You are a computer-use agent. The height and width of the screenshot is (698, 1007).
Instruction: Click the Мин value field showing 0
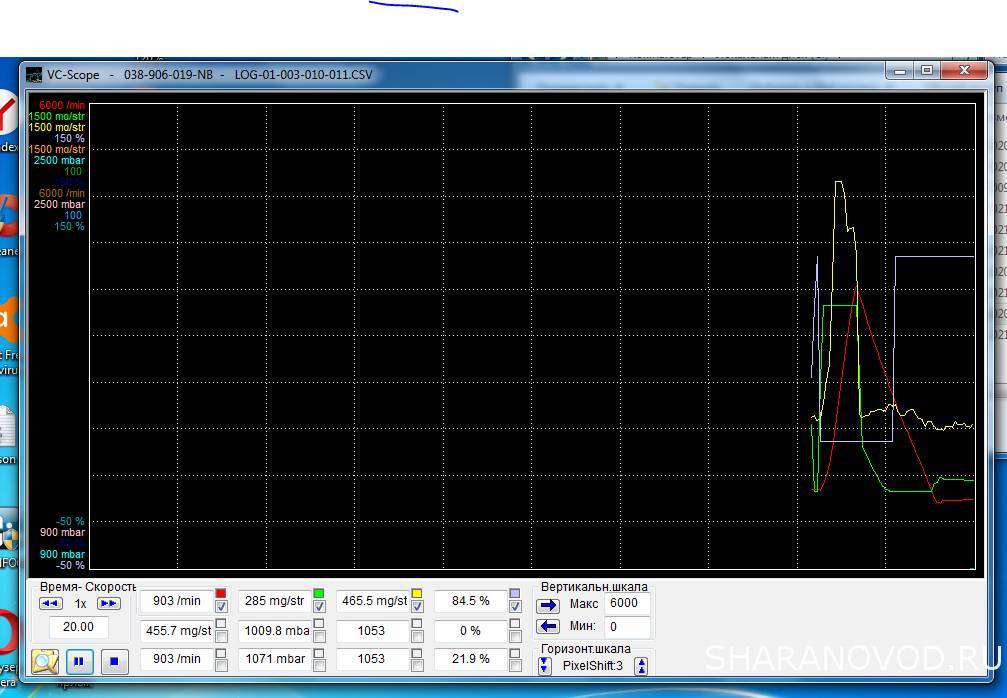click(627, 626)
